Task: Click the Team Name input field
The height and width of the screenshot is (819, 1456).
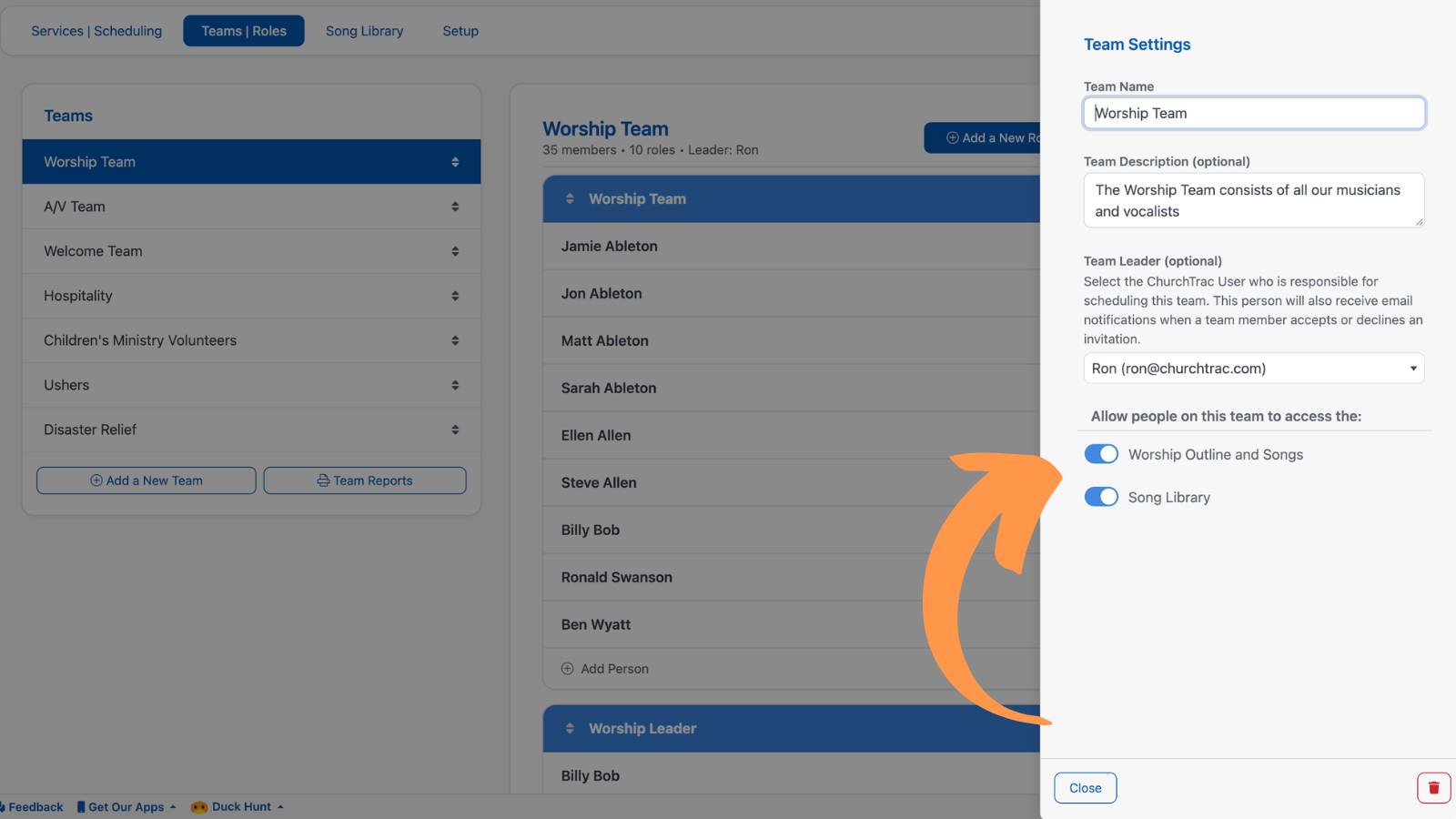Action: pos(1254,113)
